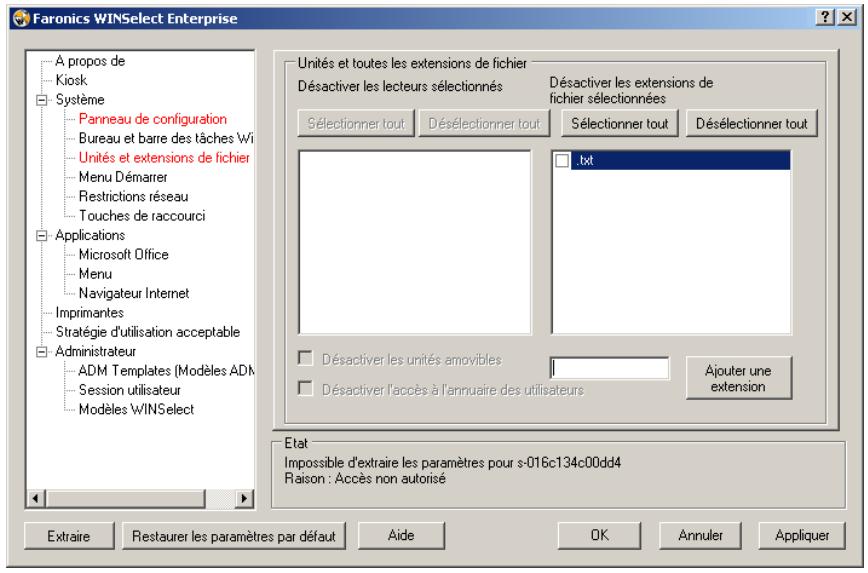Click the question mark help button in title bar
This screenshot has height=573, width=868.
coord(825,17)
